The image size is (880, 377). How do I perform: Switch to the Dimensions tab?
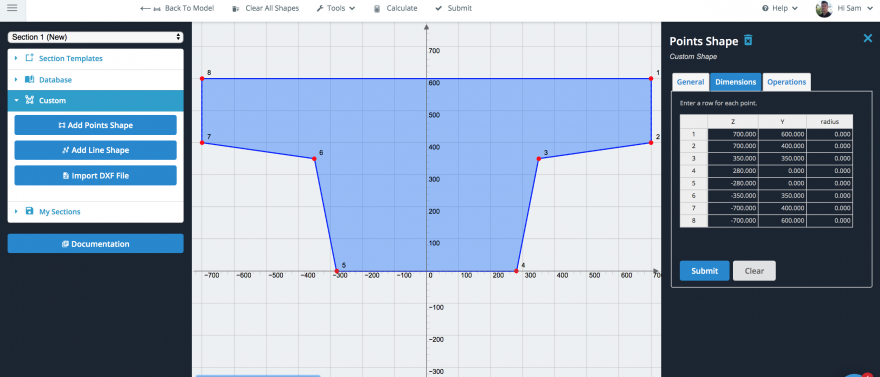pyautogui.click(x=736, y=82)
